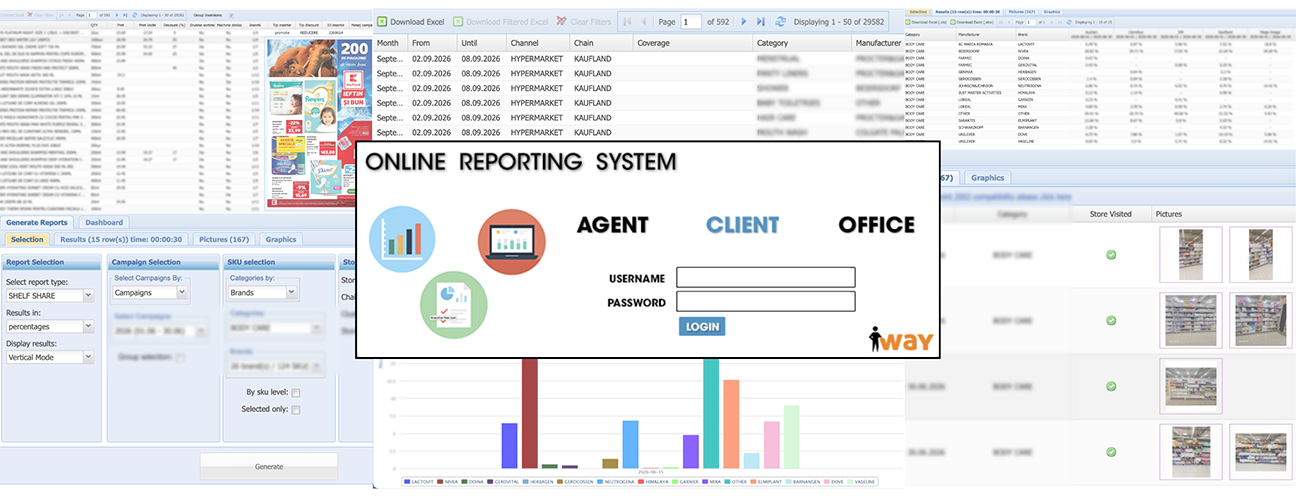Open Select Campaigns By dropdown
Viewport: 1296px width, 498px height.
tap(149, 293)
